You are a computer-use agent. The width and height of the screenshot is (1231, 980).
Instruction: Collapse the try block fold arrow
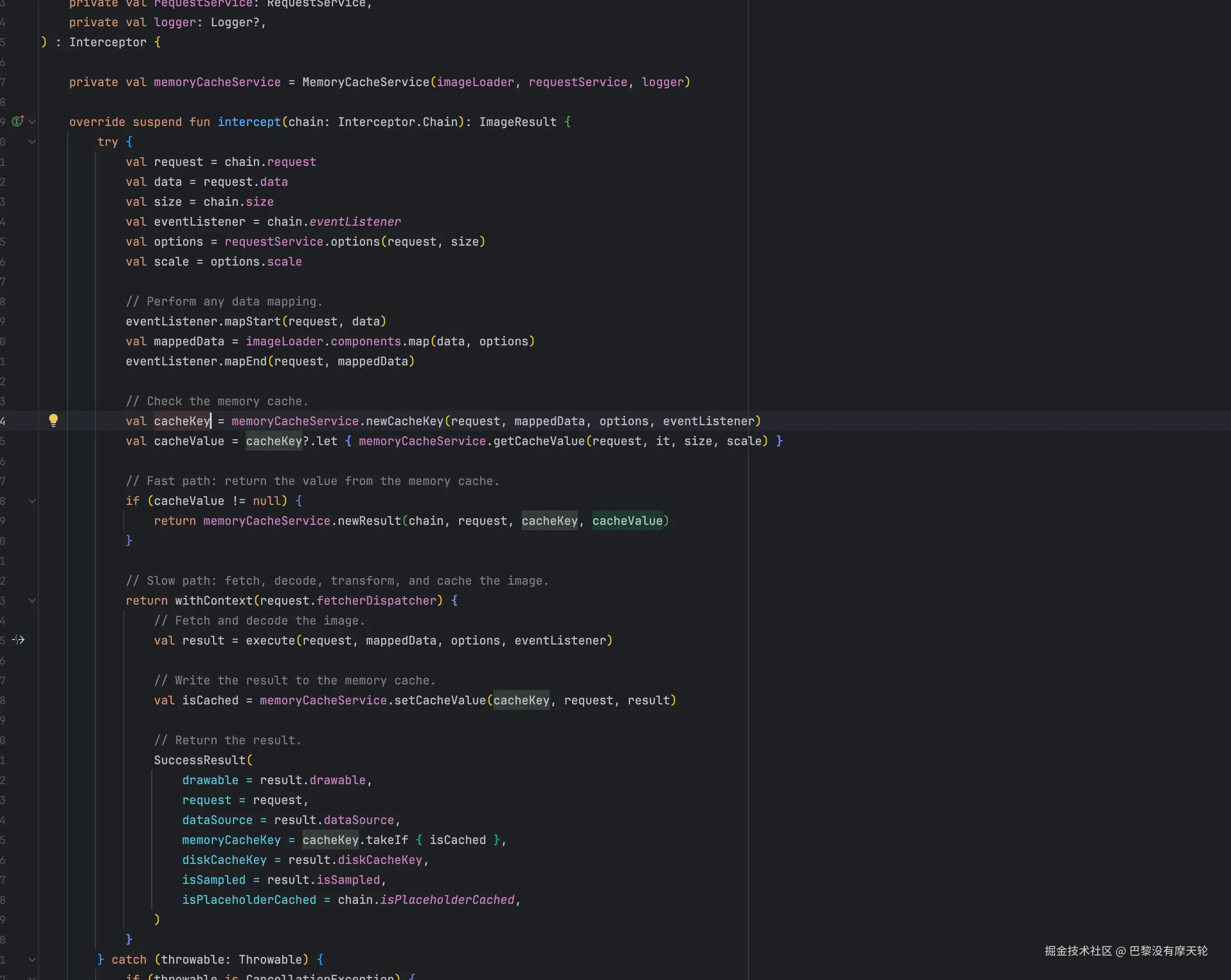pos(33,141)
